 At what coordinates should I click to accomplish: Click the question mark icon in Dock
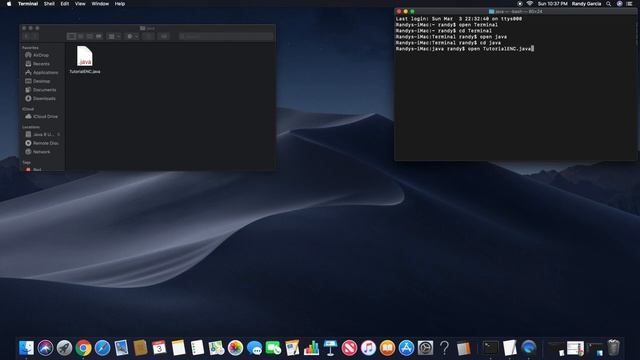(444, 348)
